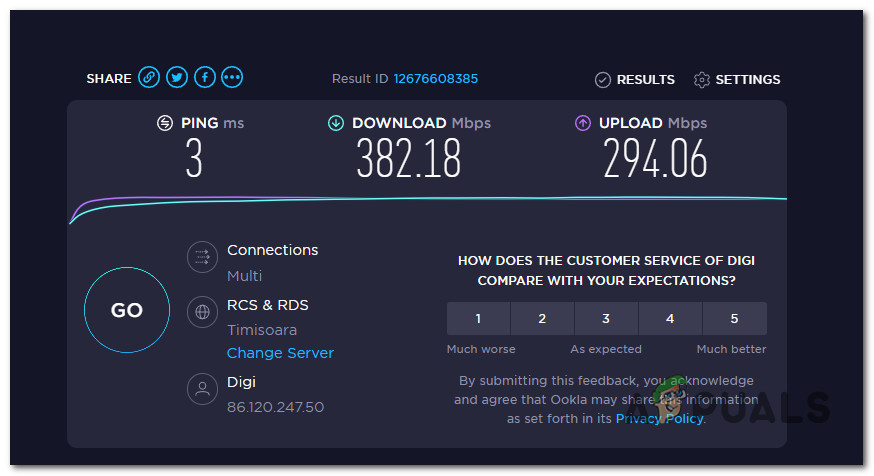Share result on Twitter
The height and width of the screenshot is (476, 874).
point(177,77)
